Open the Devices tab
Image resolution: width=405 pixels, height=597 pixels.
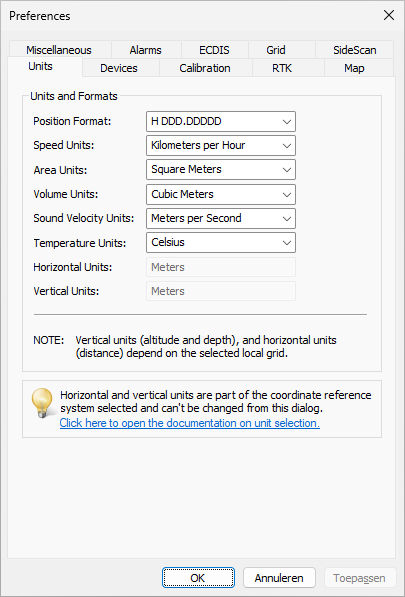[119, 68]
